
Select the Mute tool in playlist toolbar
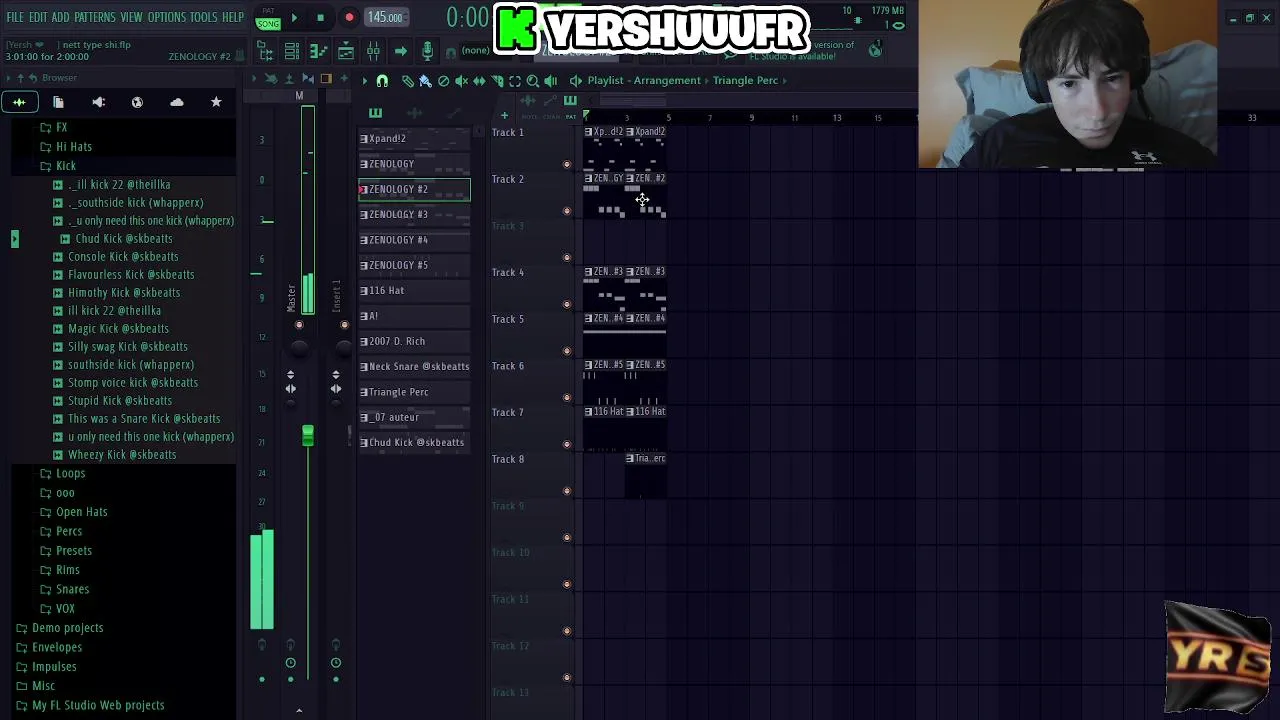461,80
